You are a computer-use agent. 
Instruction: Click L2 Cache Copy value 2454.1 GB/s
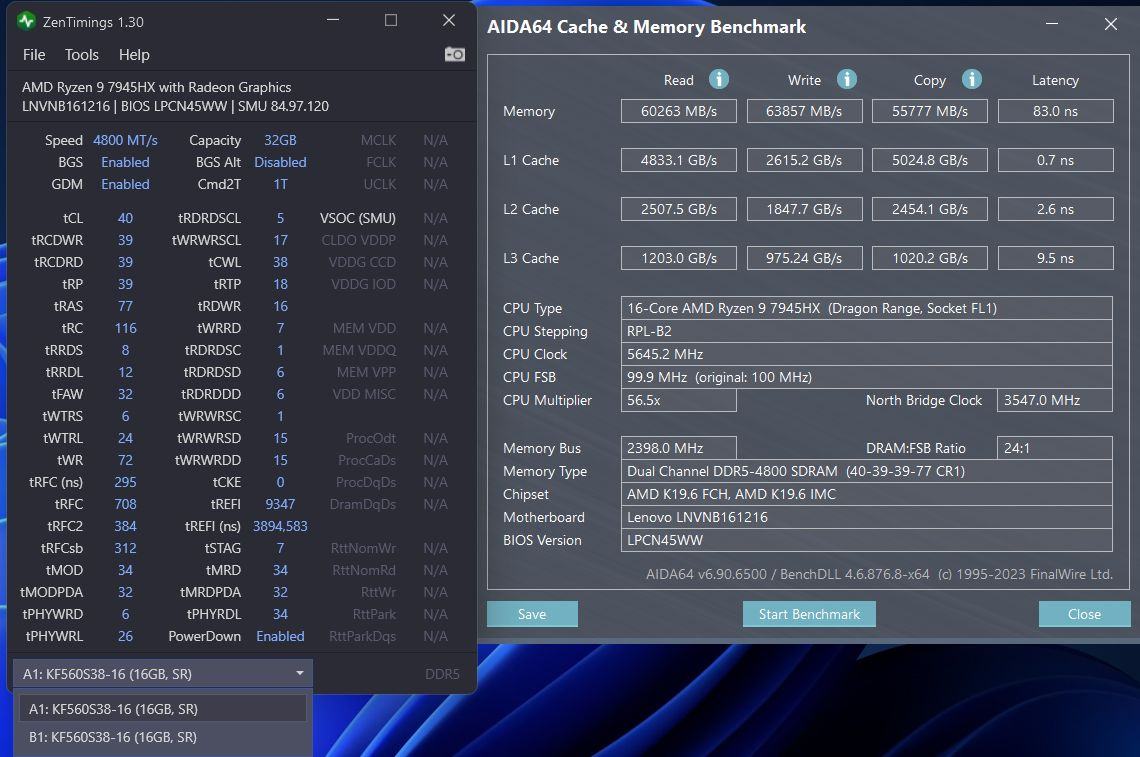coord(930,209)
